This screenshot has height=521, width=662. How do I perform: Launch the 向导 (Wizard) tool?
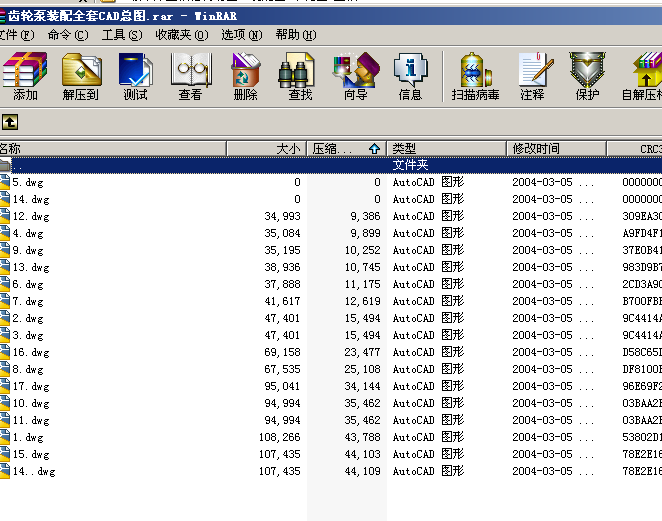355,76
